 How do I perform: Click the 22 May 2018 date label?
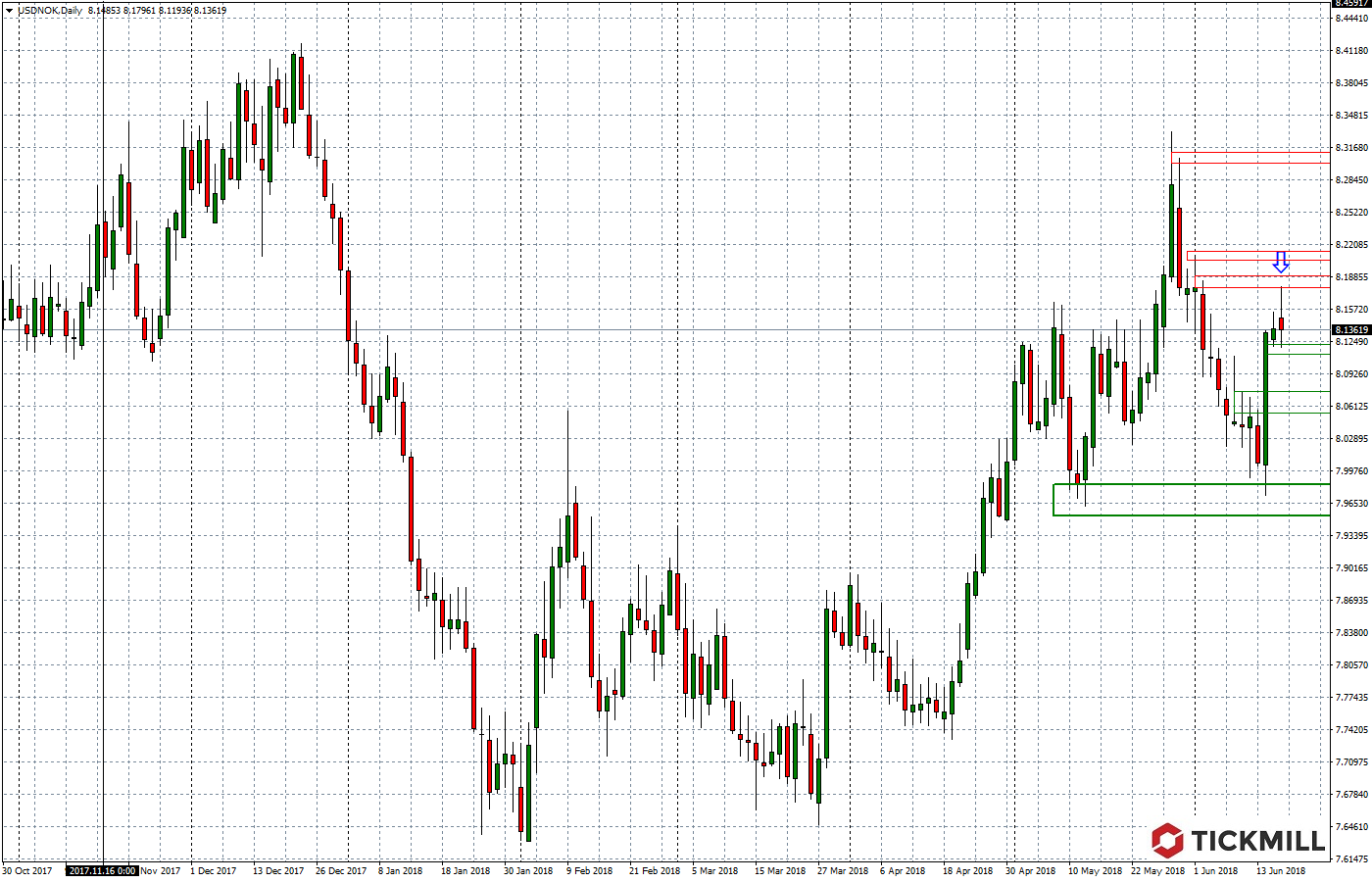pyautogui.click(x=1158, y=870)
